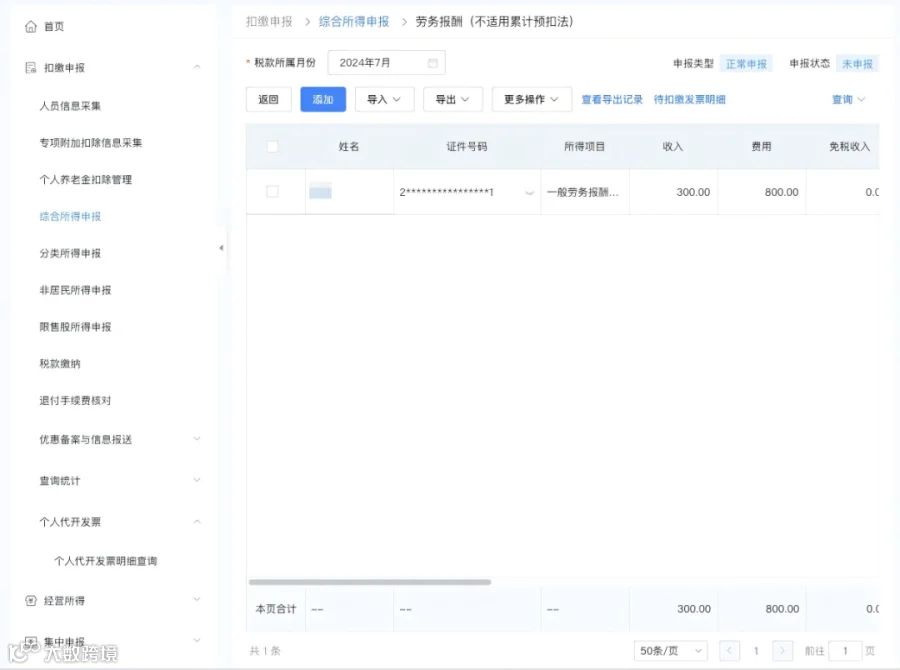
Task: Click 扣缴申报 in the breadcrumb
Action: tap(269, 22)
